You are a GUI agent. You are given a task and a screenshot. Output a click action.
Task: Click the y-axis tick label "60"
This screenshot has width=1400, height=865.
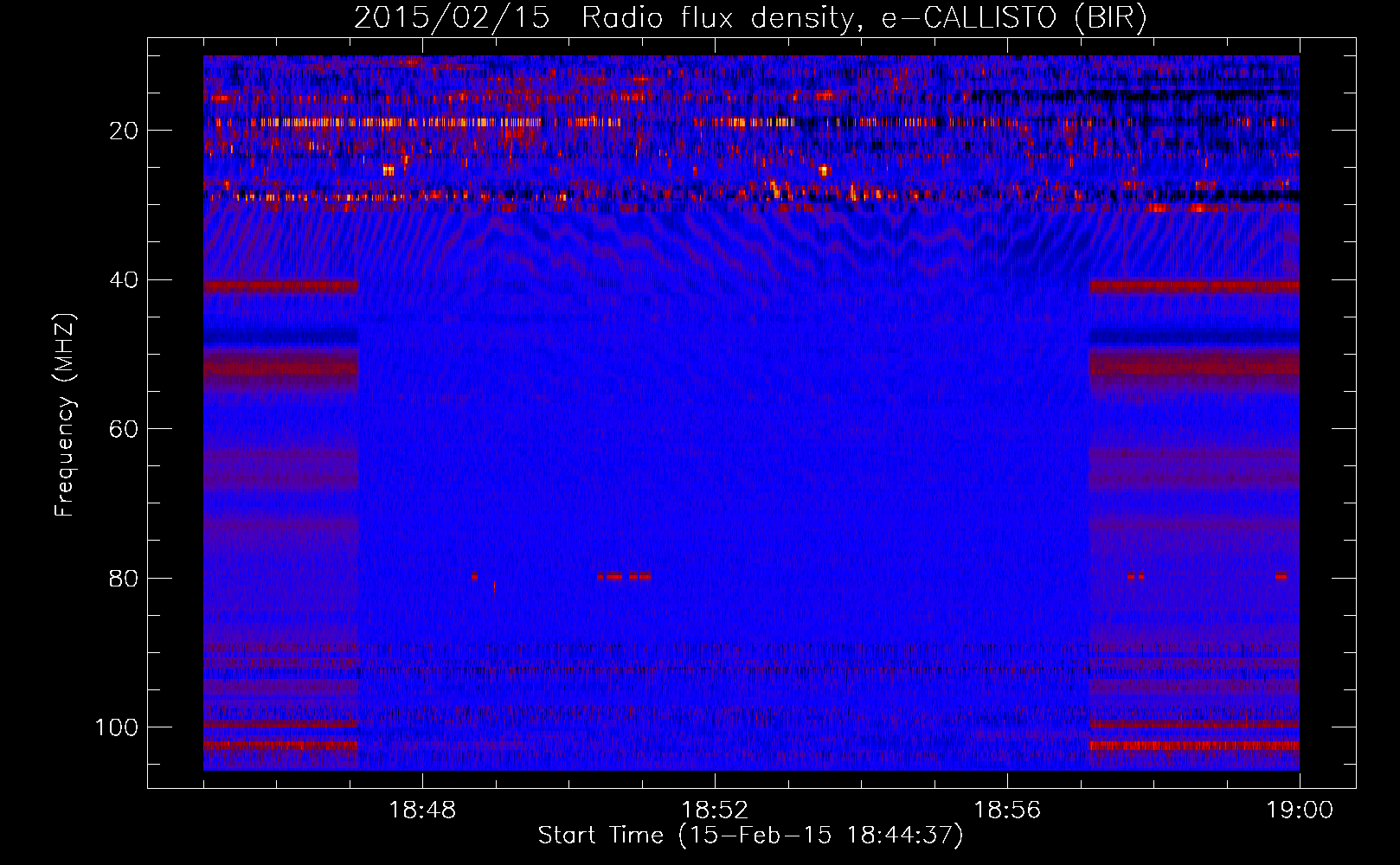(125, 429)
